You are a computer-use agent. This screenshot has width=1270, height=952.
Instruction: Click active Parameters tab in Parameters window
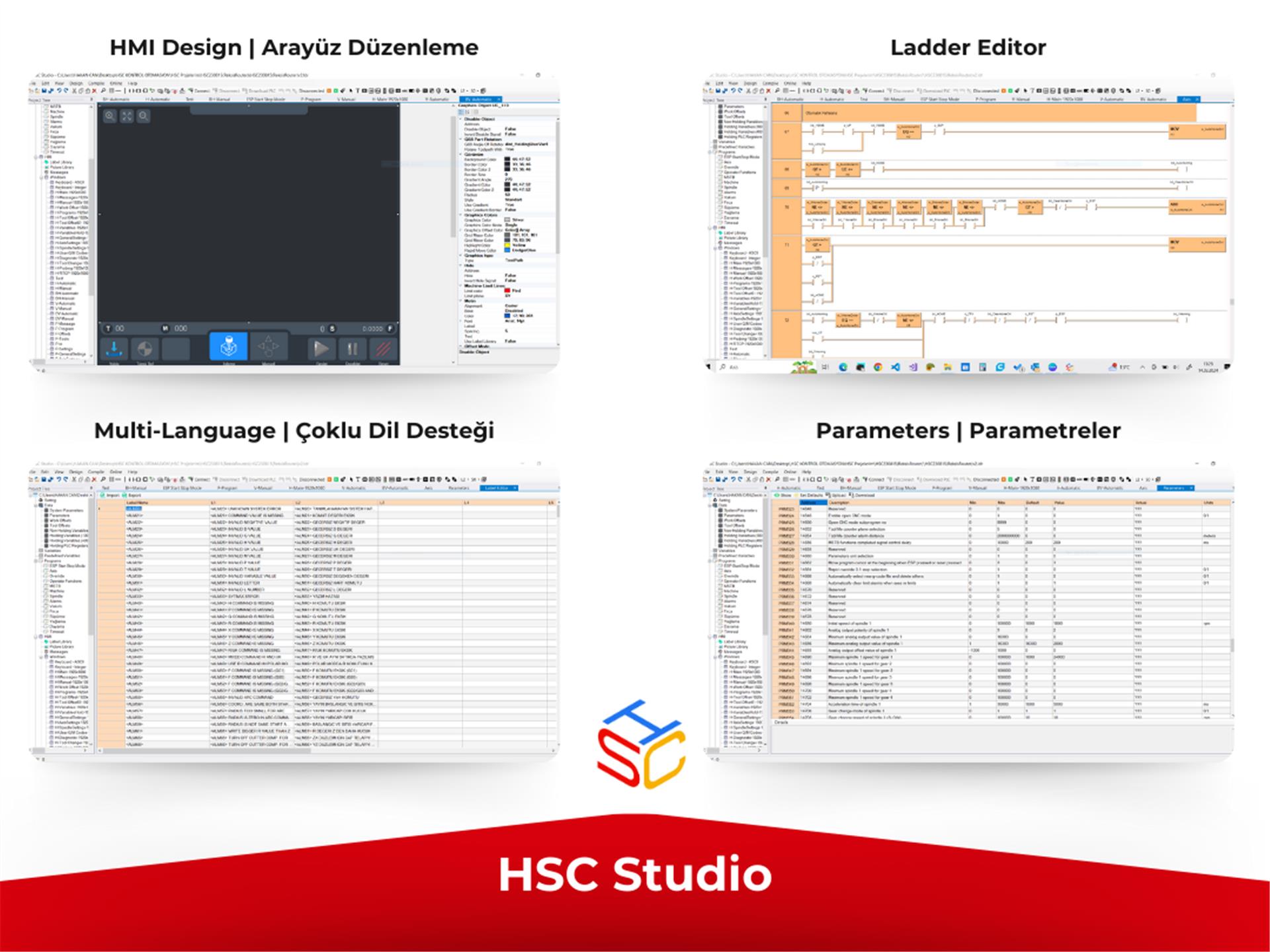coord(1174,488)
